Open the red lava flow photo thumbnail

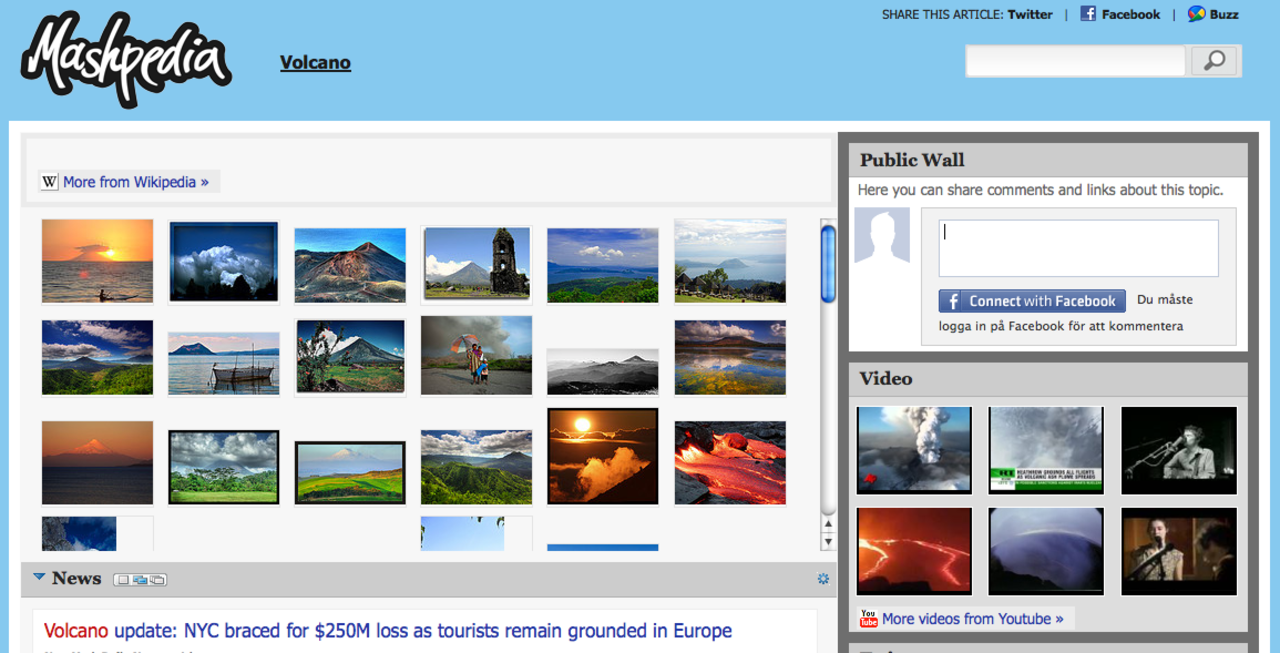(x=730, y=462)
